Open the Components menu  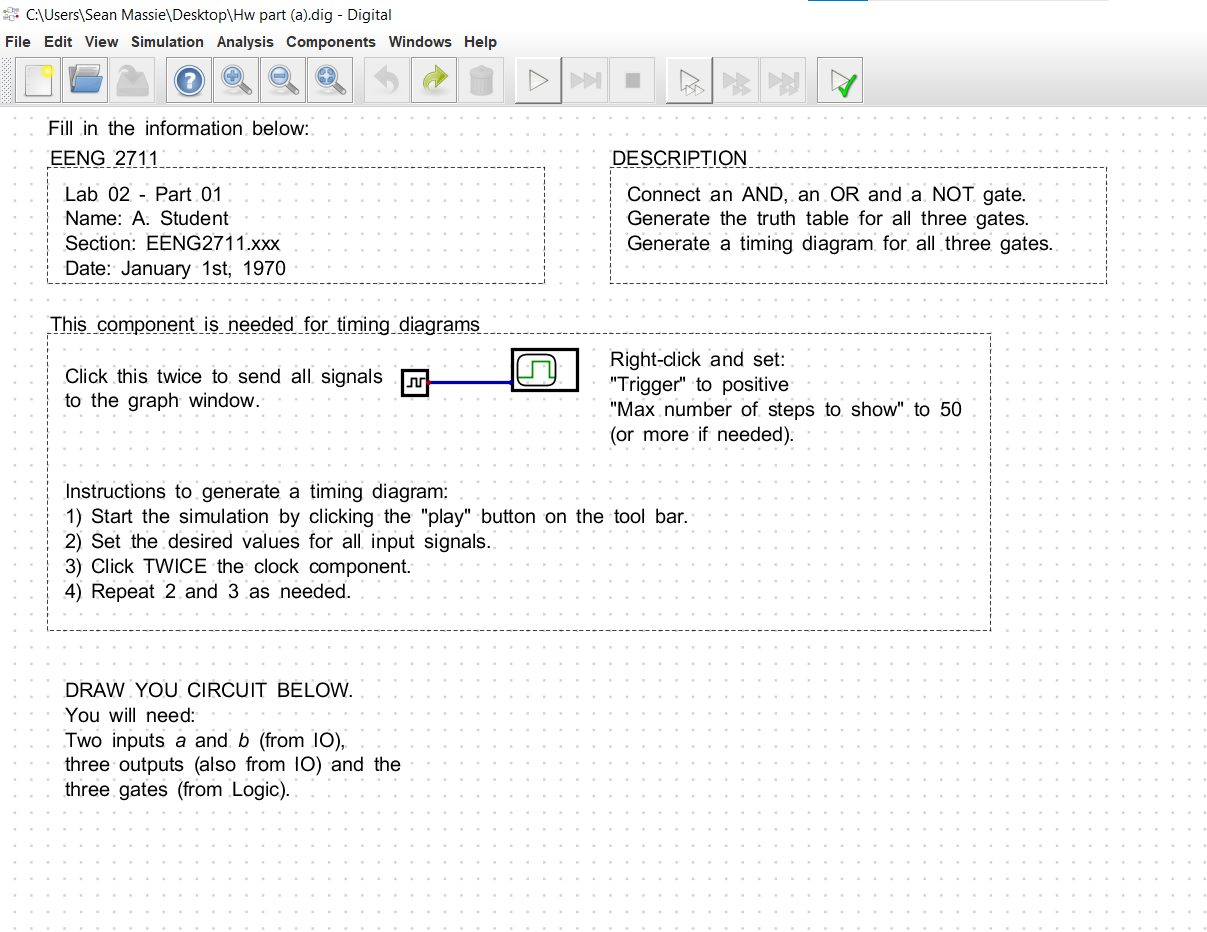(x=331, y=42)
